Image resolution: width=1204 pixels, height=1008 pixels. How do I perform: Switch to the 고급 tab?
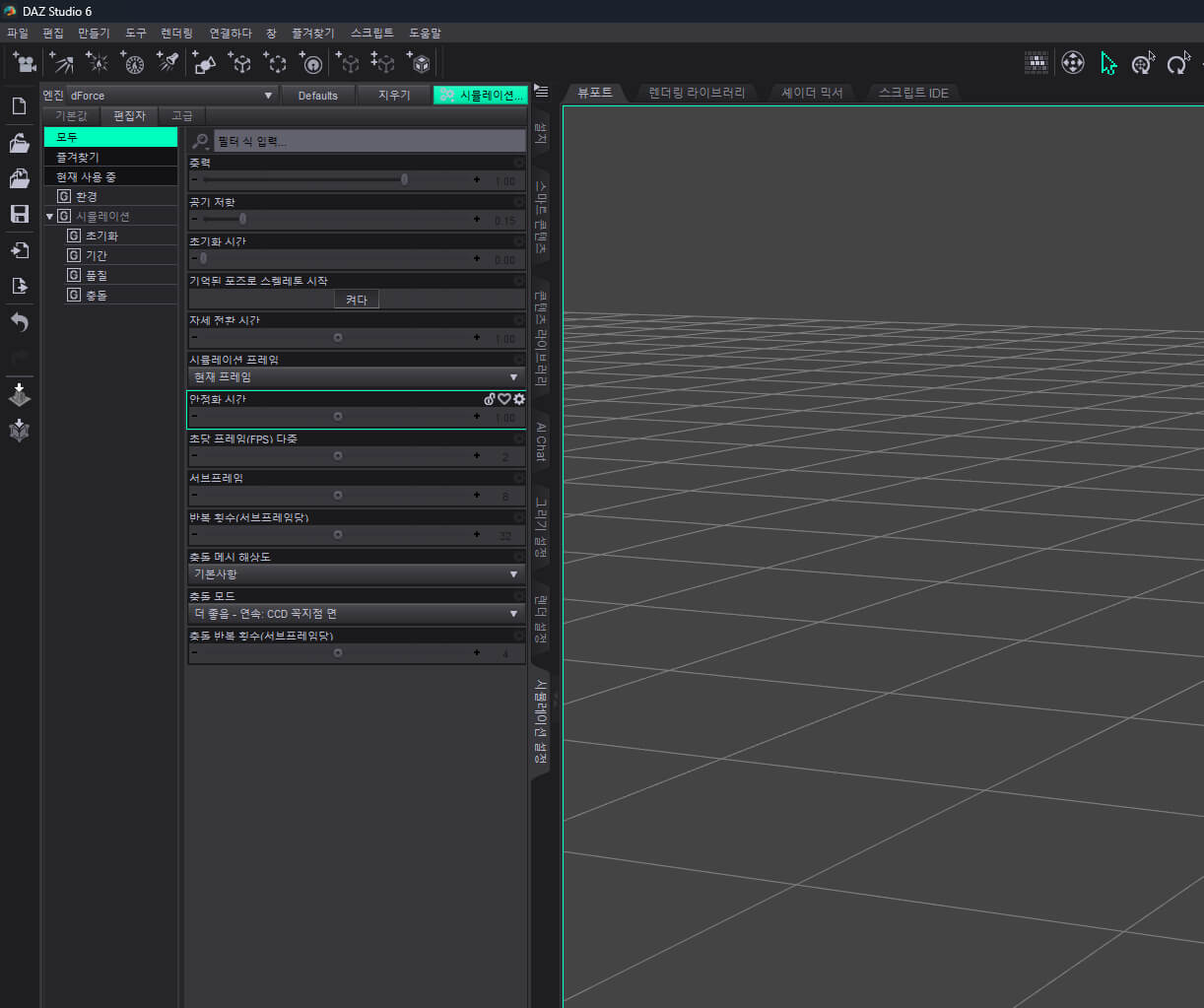pos(182,116)
